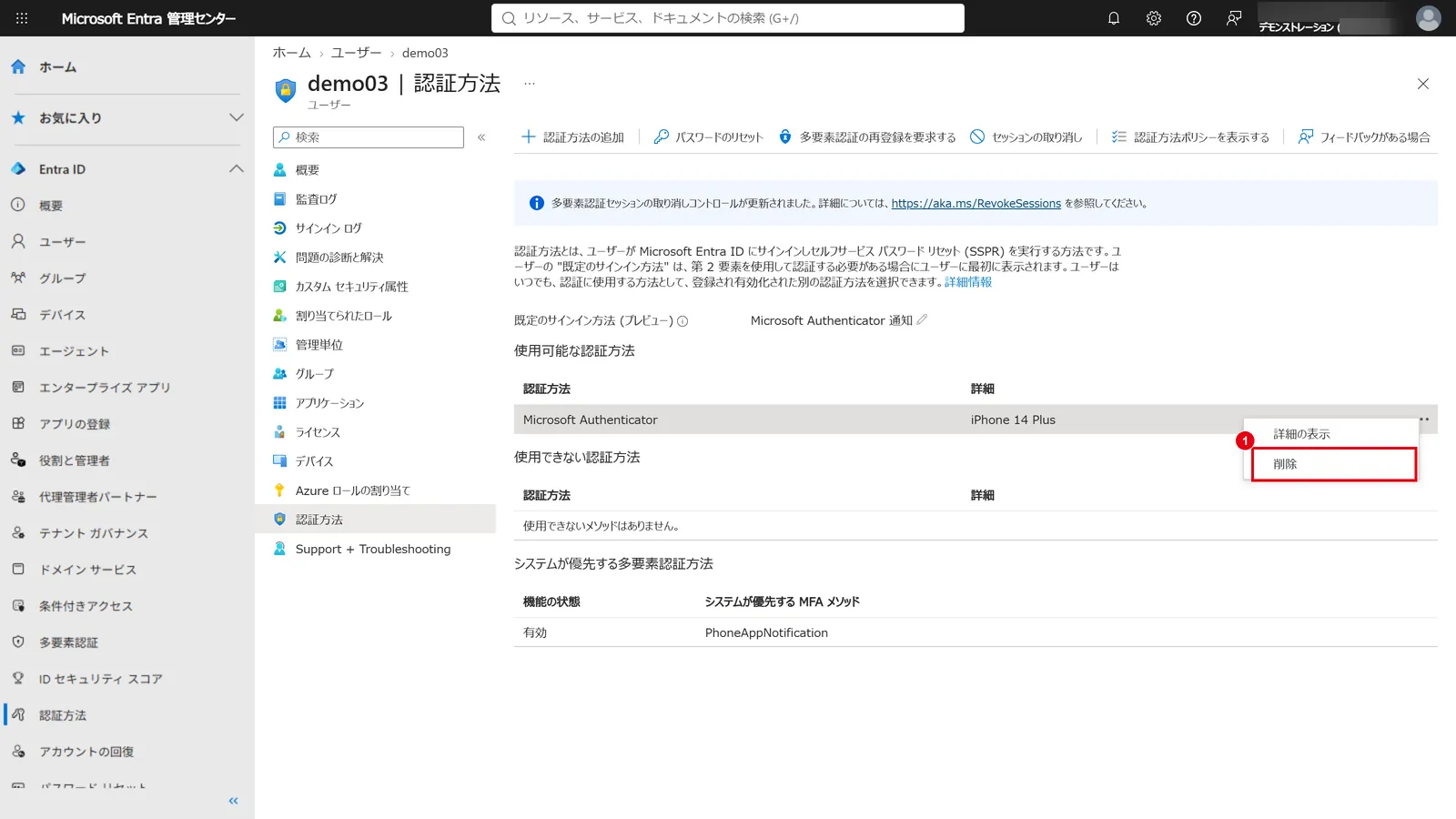Select the Microsoft Authenticator row

click(x=976, y=420)
